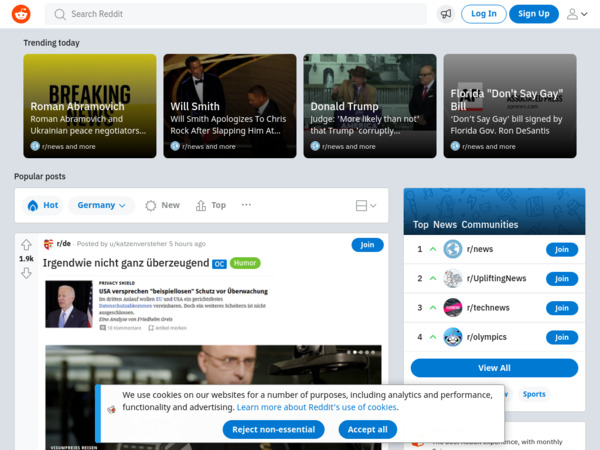Open the r/news community link

[480, 249]
